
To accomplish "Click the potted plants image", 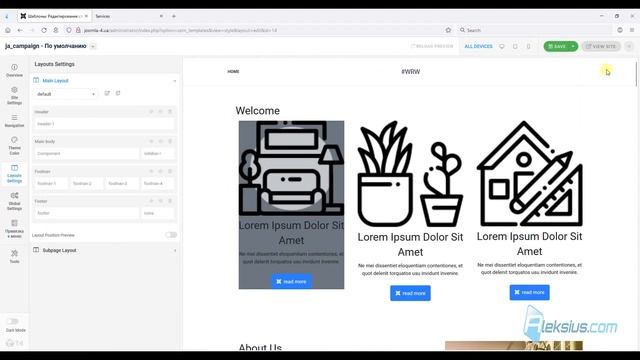I will pyautogui.click(x=410, y=174).
